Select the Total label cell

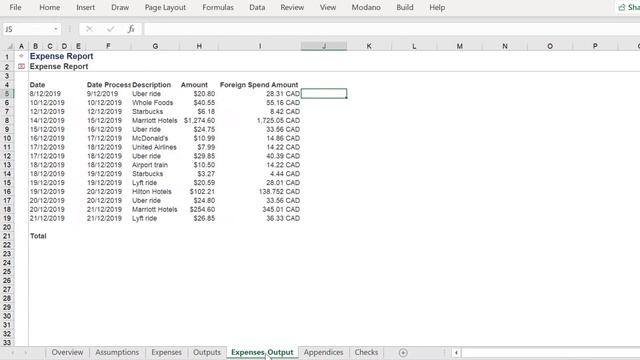[38, 236]
